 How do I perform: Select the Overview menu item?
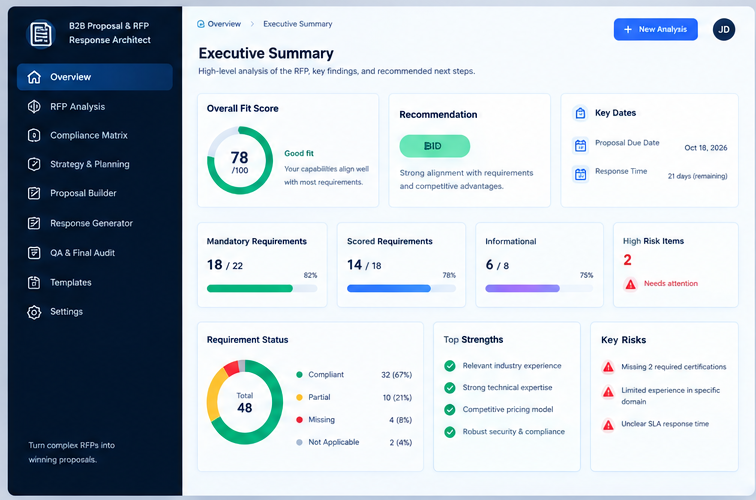pyautogui.click(x=94, y=77)
